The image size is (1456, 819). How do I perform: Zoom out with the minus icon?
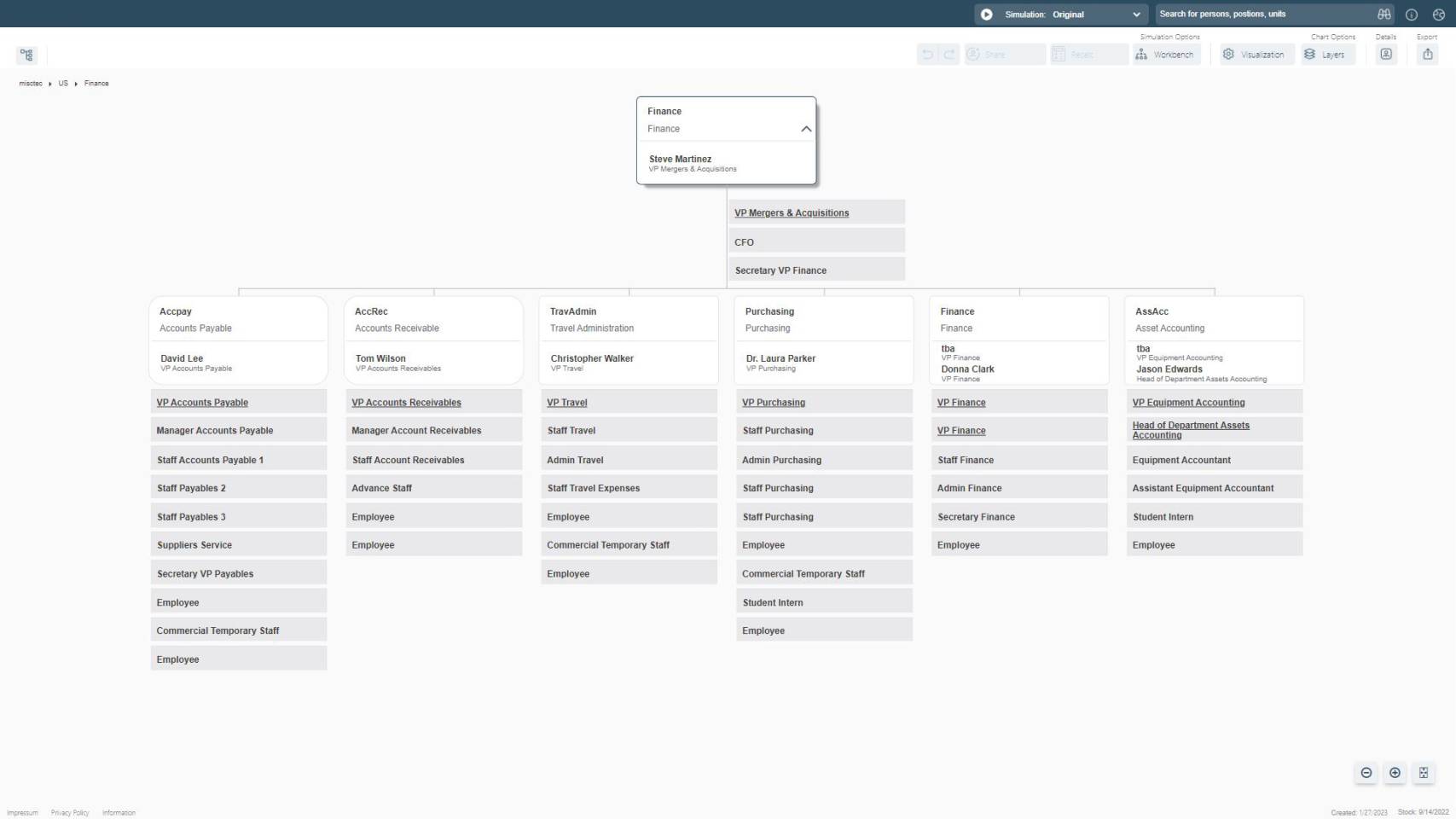tap(1366, 773)
